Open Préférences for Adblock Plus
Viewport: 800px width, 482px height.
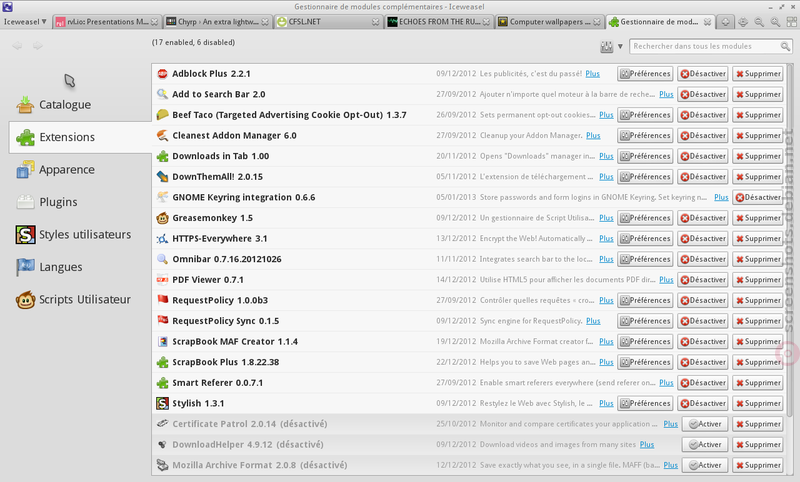coord(645,74)
